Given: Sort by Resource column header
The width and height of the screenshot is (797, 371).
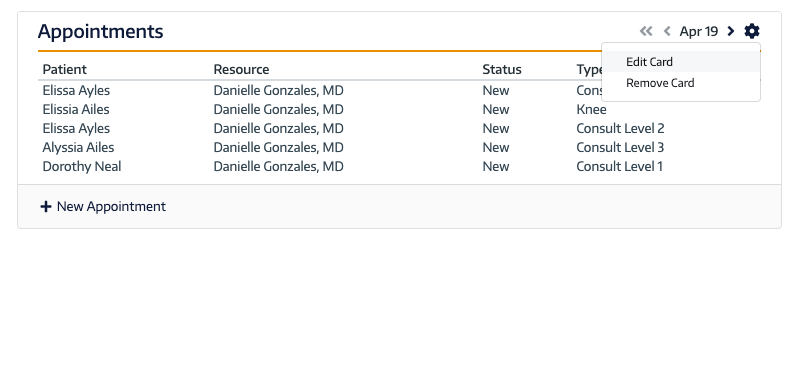Looking at the screenshot, I should coord(241,69).
